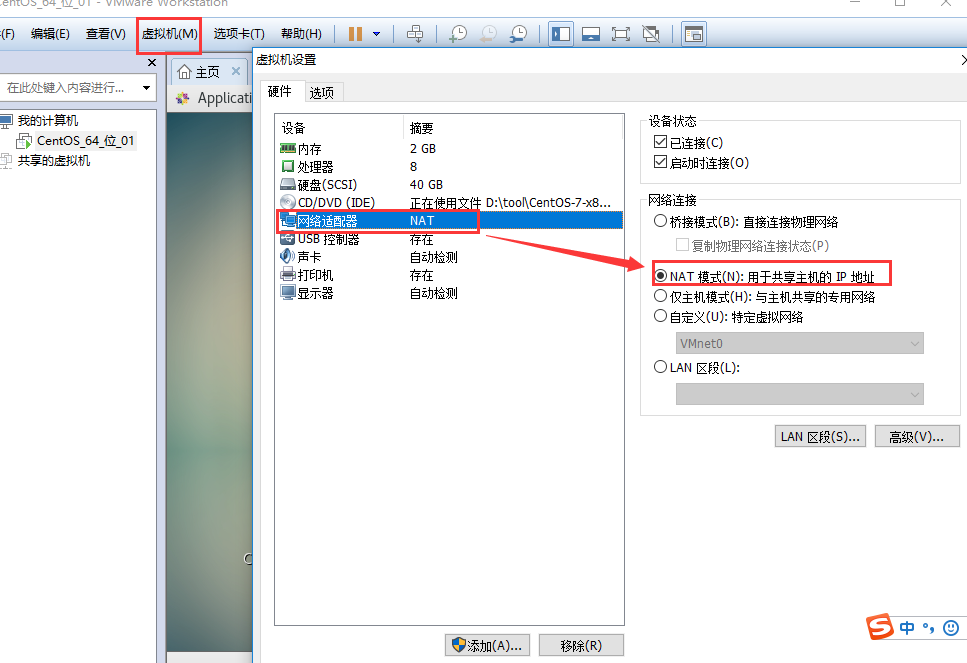The height and width of the screenshot is (663, 967).
Task: Click the 40 GB hard disk summary
Action: pos(426,184)
